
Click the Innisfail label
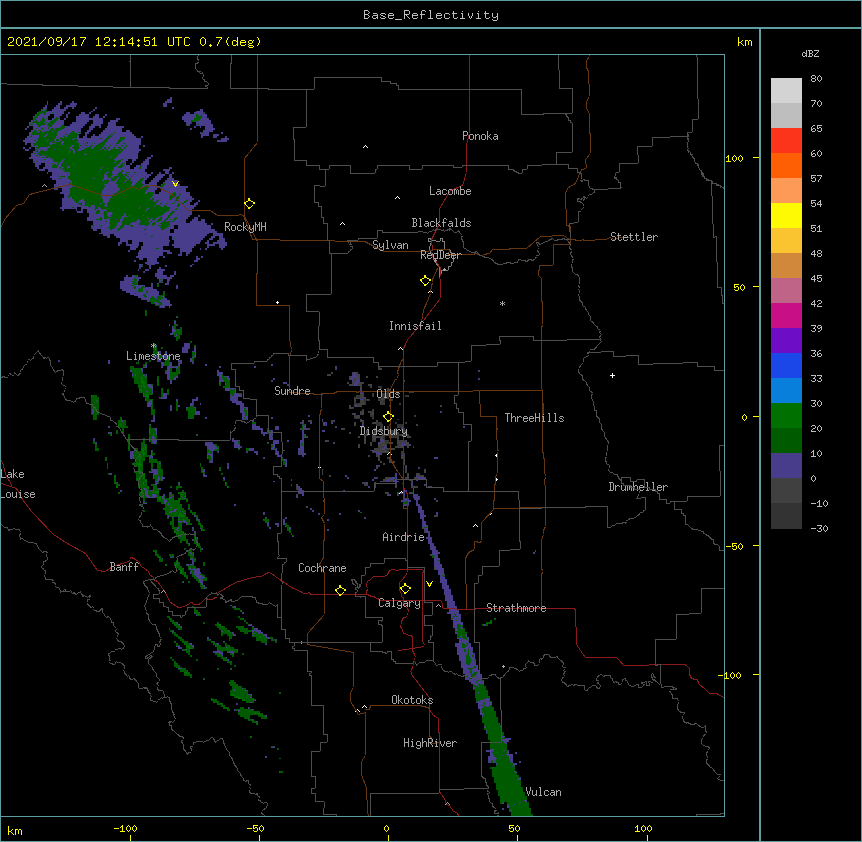coord(415,326)
